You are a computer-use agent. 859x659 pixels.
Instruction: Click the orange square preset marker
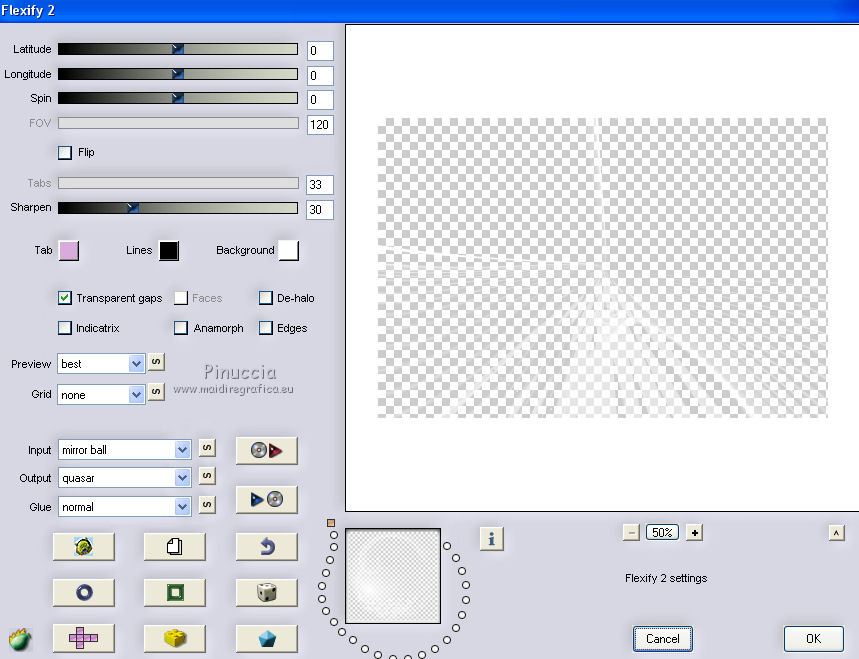tap(331, 523)
